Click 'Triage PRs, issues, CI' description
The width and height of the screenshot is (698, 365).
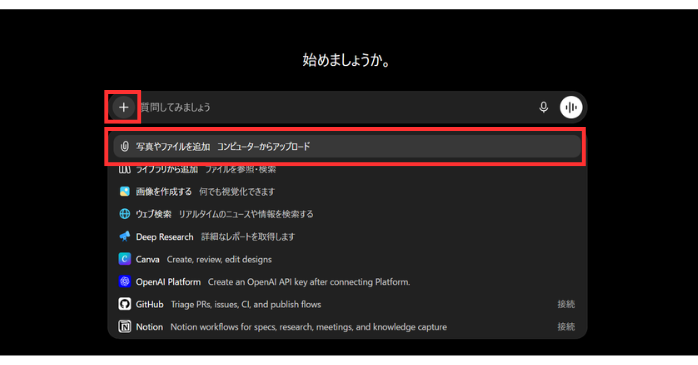pyautogui.click(x=246, y=304)
